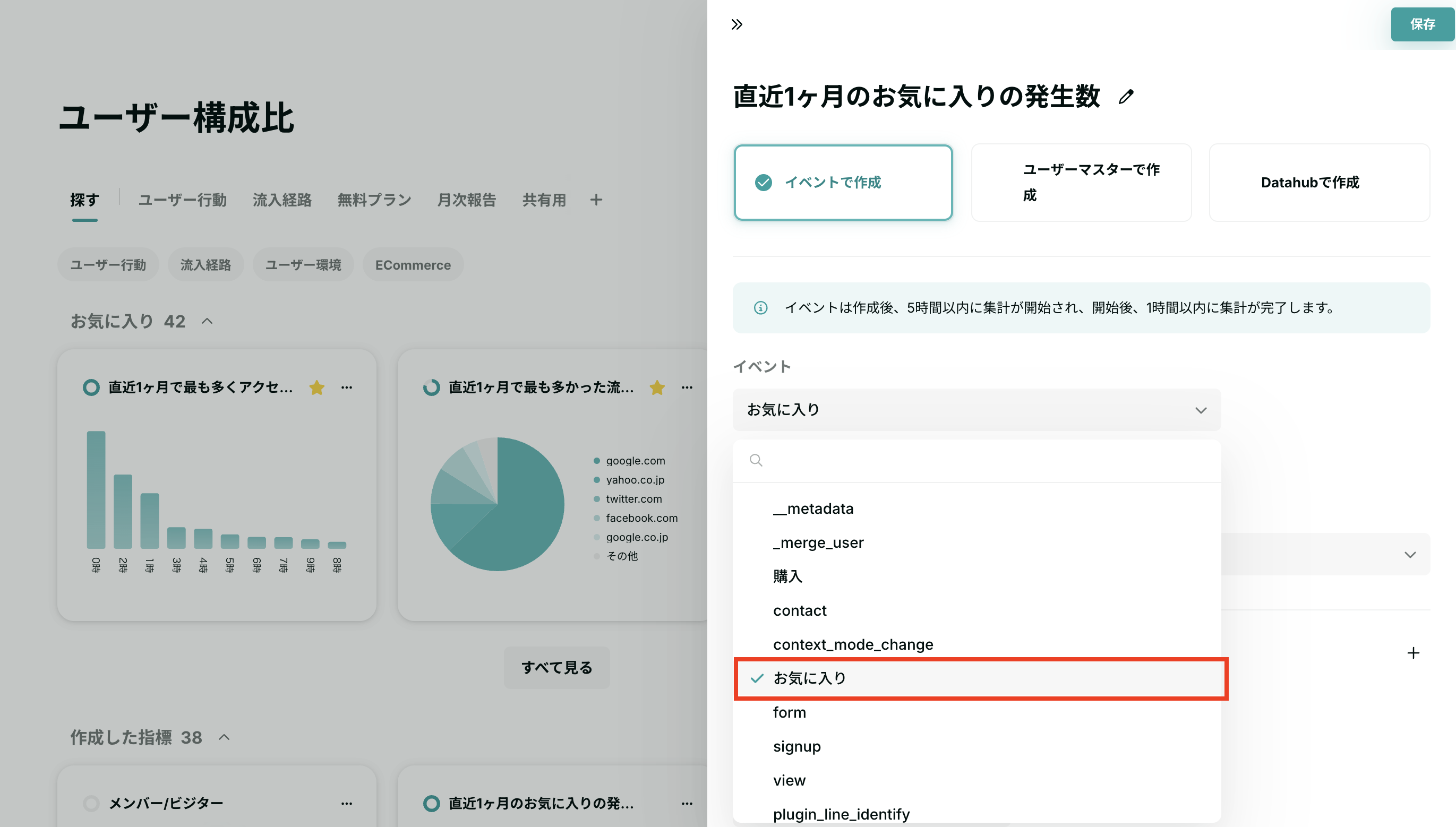
Task: Click the bar chart thumbnail
Action: point(217,501)
